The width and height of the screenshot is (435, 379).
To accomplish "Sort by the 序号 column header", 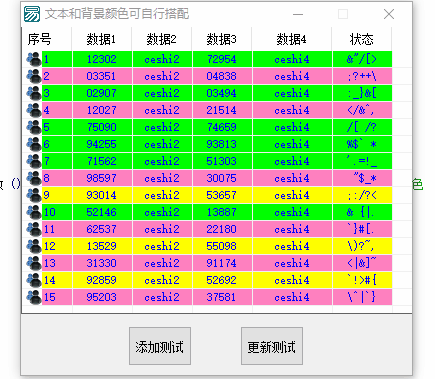I will (47, 39).
